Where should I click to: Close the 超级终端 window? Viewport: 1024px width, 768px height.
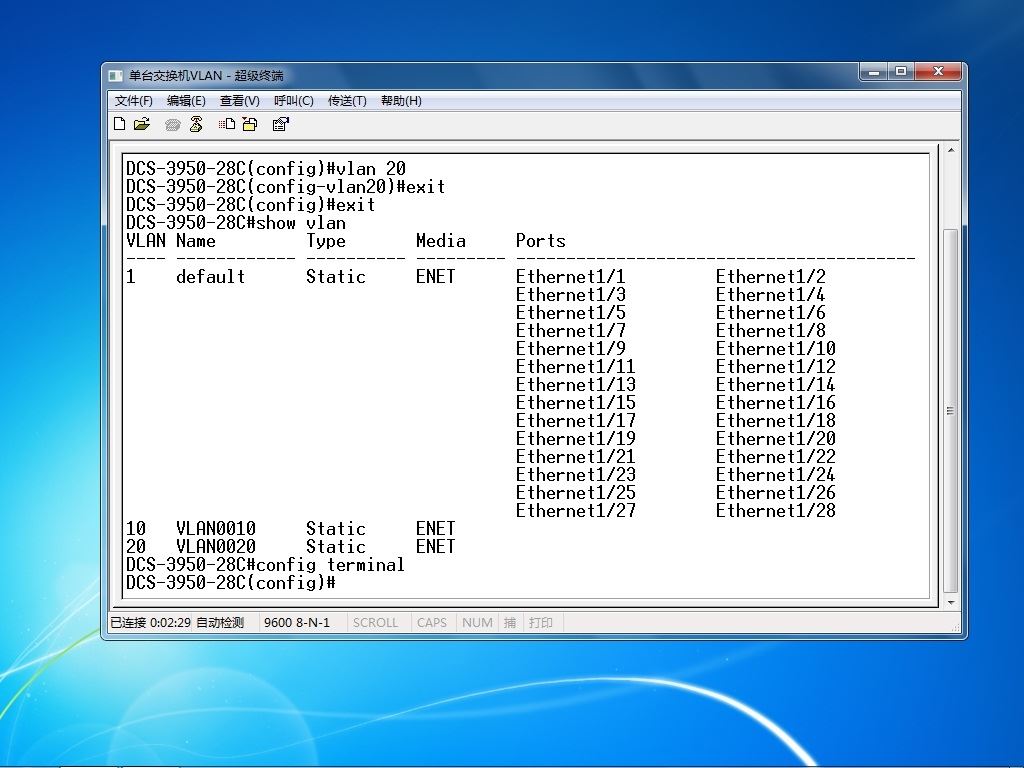(938, 72)
